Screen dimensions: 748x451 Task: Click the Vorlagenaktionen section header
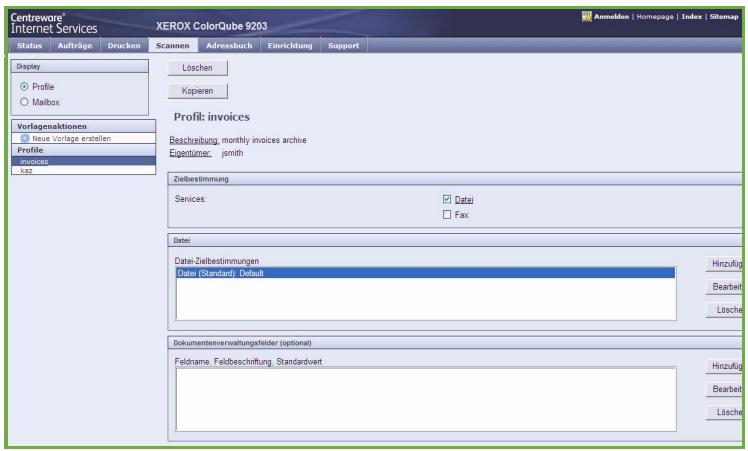point(83,126)
